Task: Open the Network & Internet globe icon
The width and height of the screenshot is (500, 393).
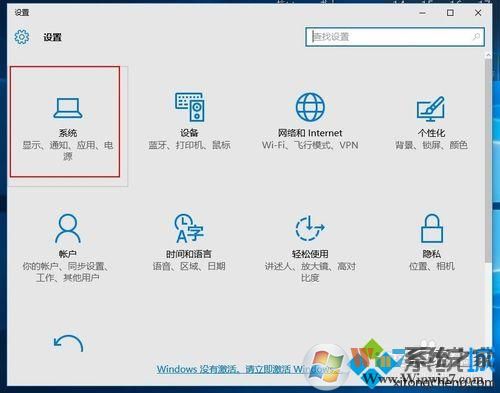Action: pyautogui.click(x=310, y=107)
